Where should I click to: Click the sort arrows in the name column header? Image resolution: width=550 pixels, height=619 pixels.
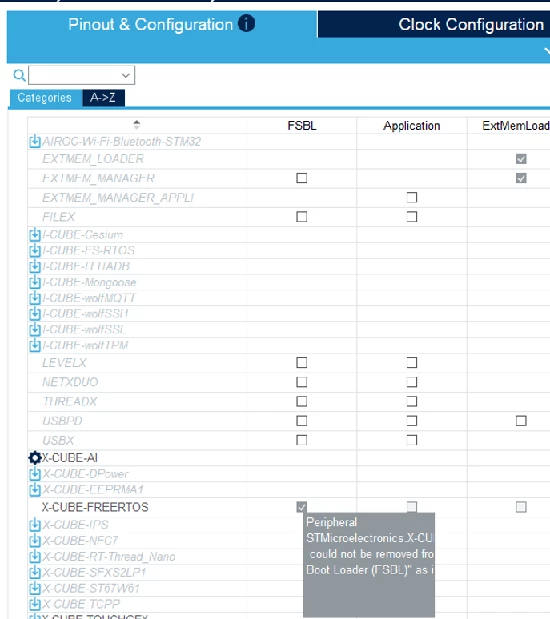tap(137, 125)
